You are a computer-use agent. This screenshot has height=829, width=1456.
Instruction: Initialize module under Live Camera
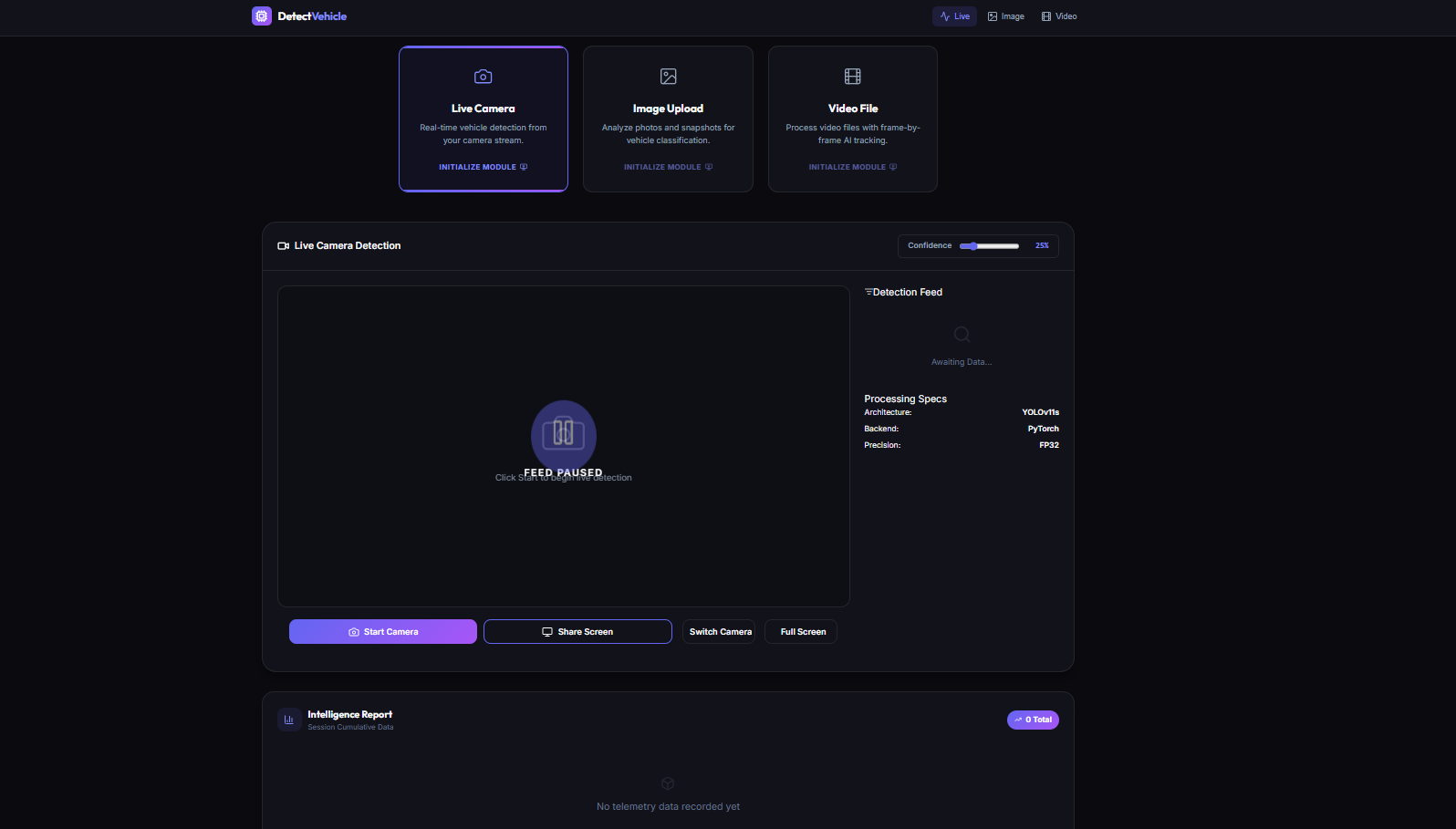(x=484, y=167)
